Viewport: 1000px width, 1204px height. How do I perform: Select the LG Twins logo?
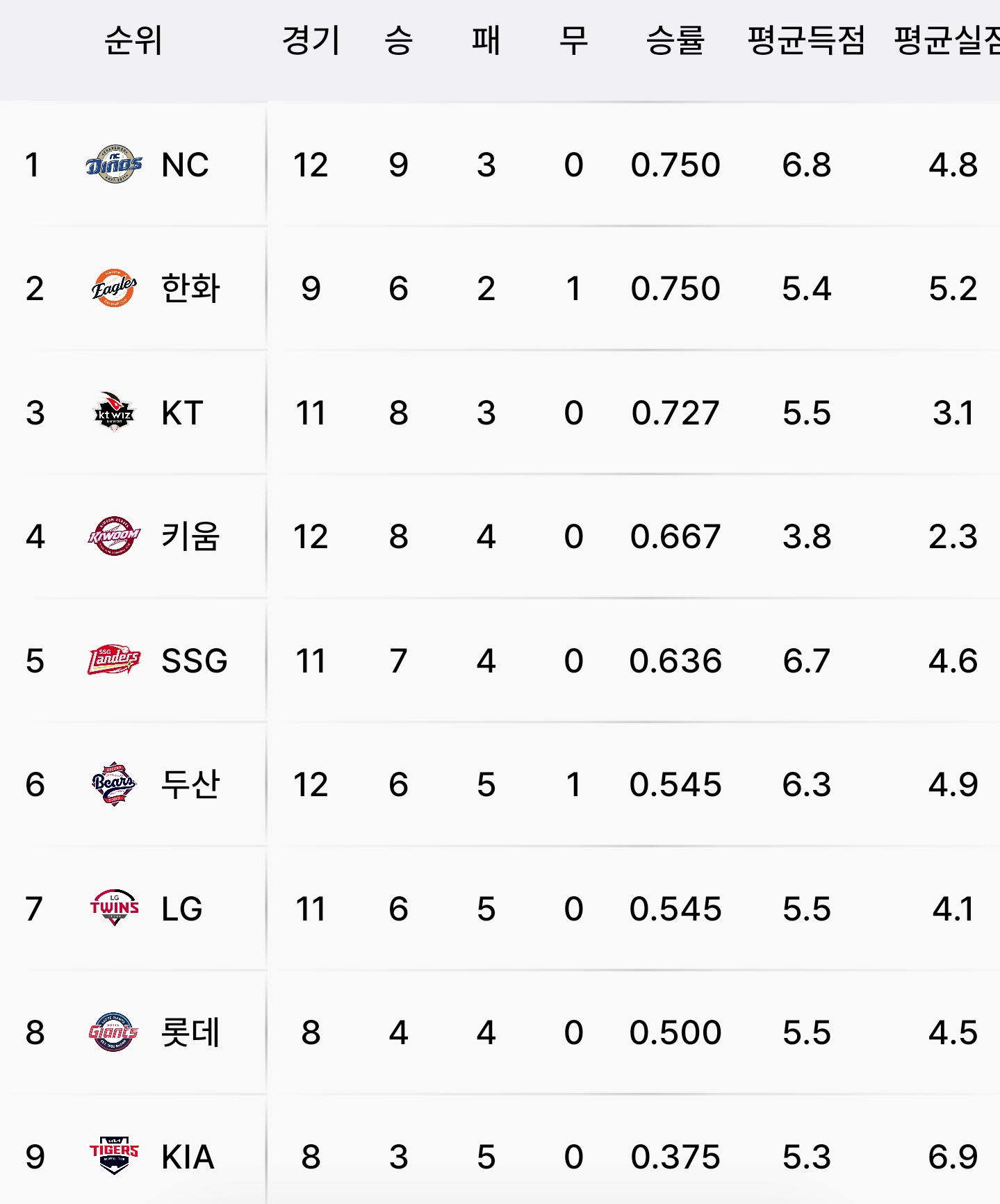(x=114, y=908)
